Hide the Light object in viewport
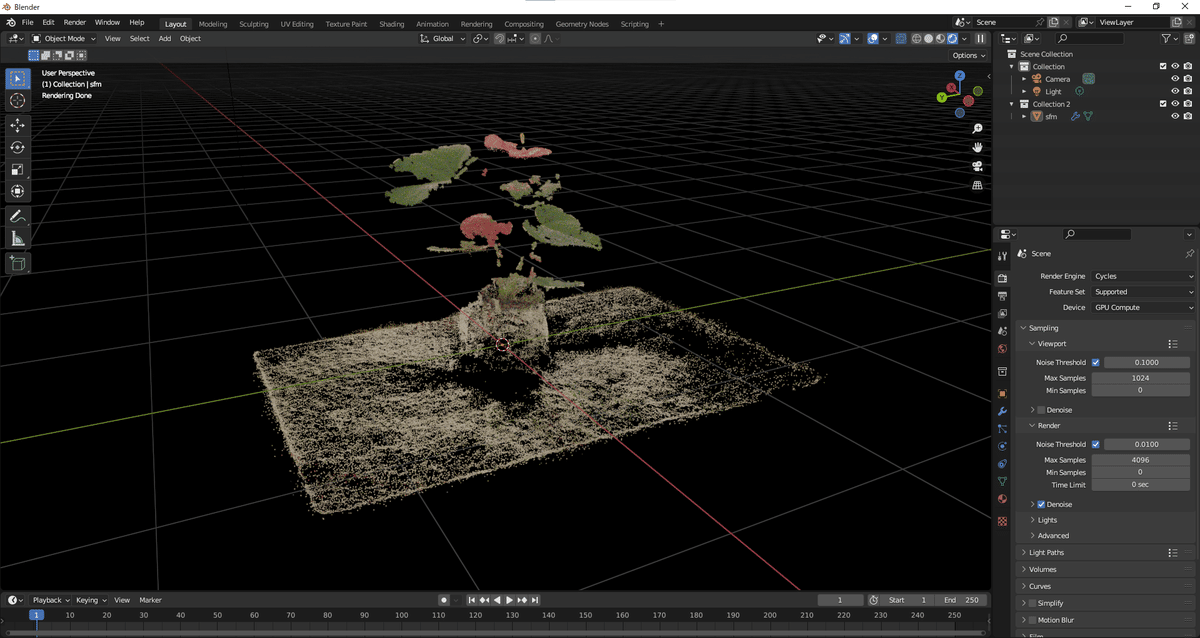1200x638 pixels. (x=1175, y=91)
